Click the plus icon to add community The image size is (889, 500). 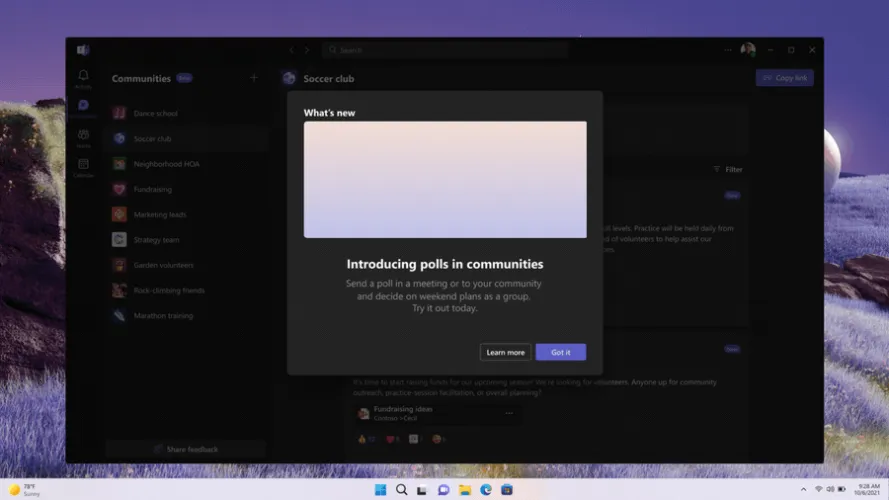(253, 78)
